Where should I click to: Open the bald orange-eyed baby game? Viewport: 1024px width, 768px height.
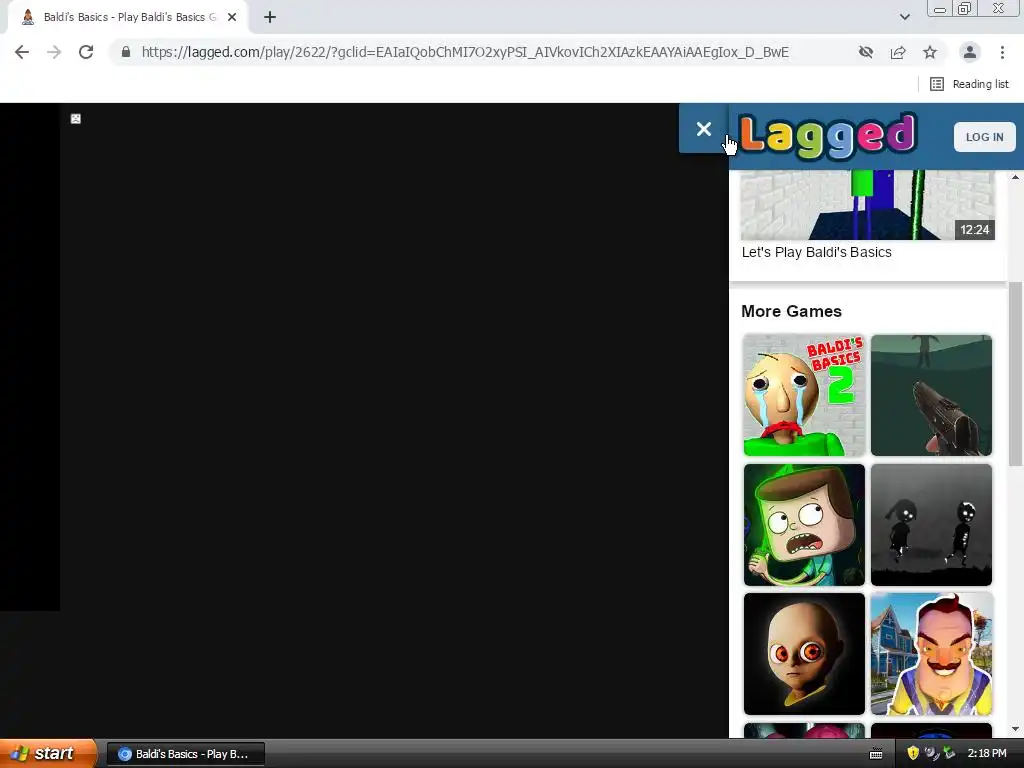(804, 654)
